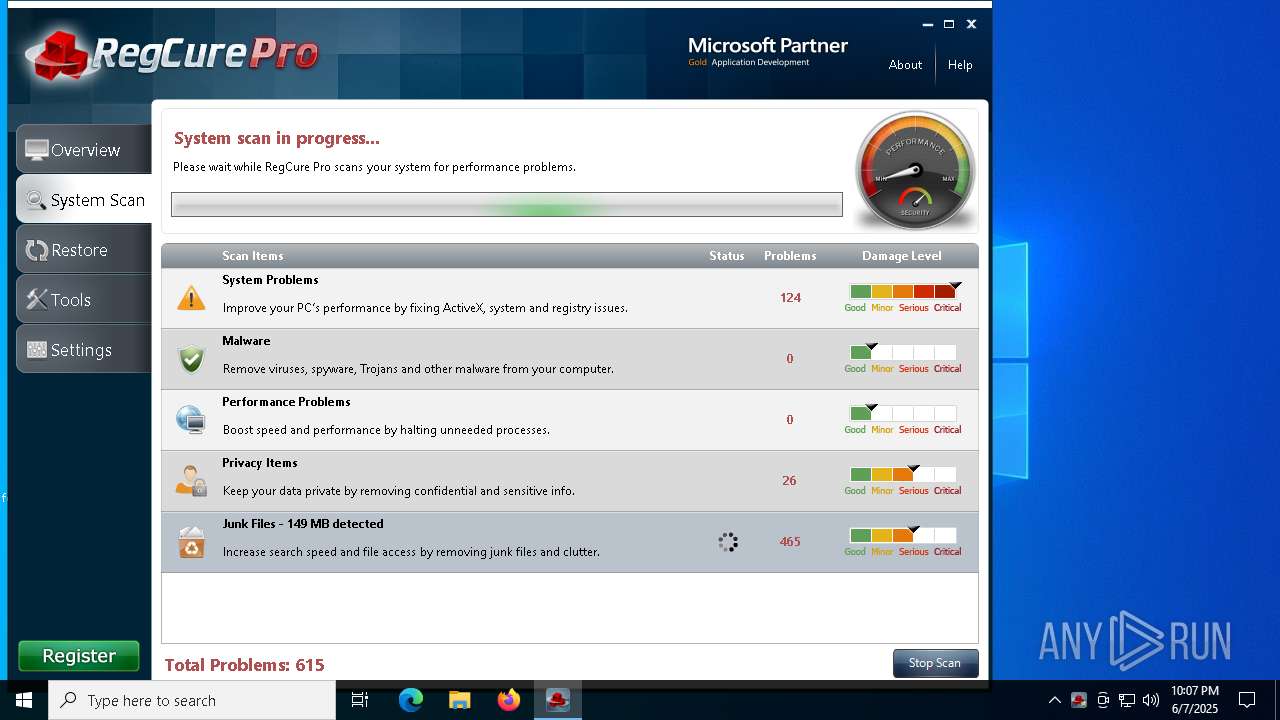Open the notification center
This screenshot has height=720, width=1280.
[1247, 700]
